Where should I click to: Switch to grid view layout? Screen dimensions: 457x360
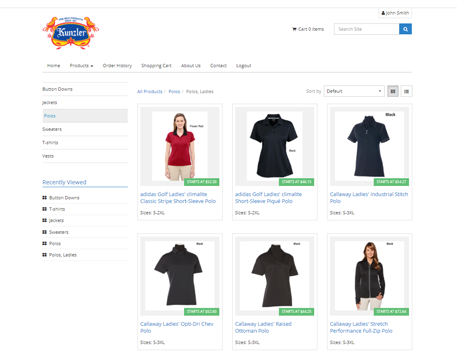[393, 91]
